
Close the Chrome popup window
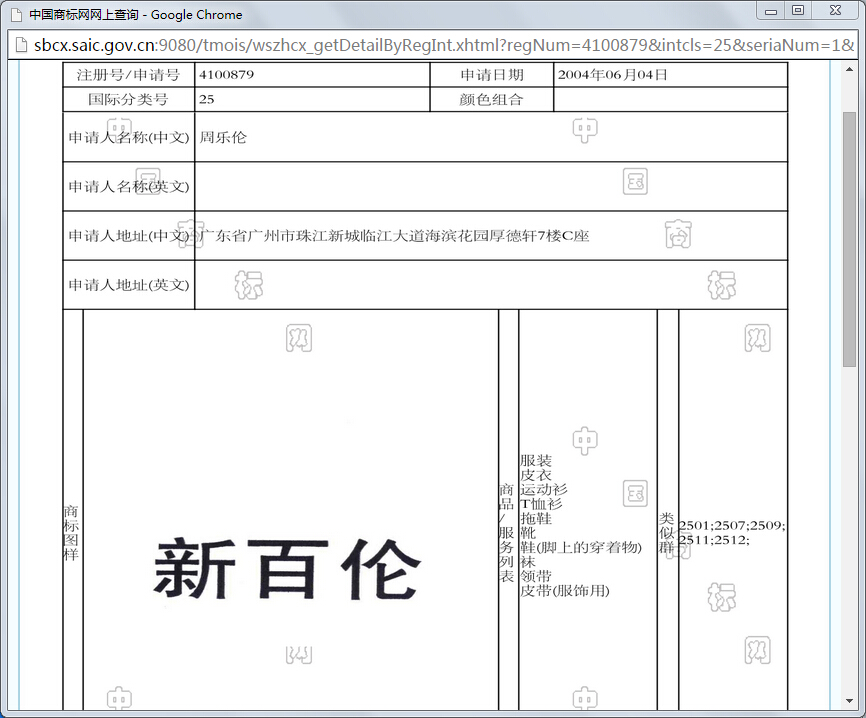836,11
